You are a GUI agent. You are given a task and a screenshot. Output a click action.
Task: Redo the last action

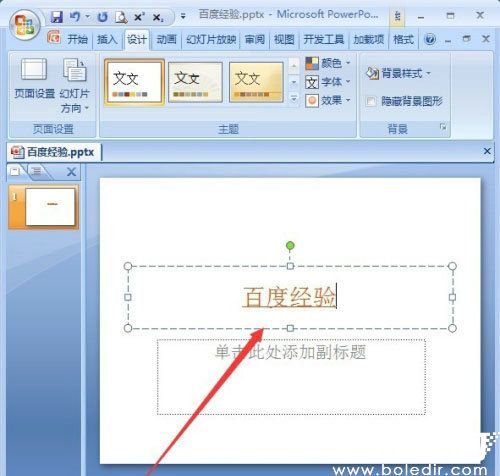click(103, 17)
